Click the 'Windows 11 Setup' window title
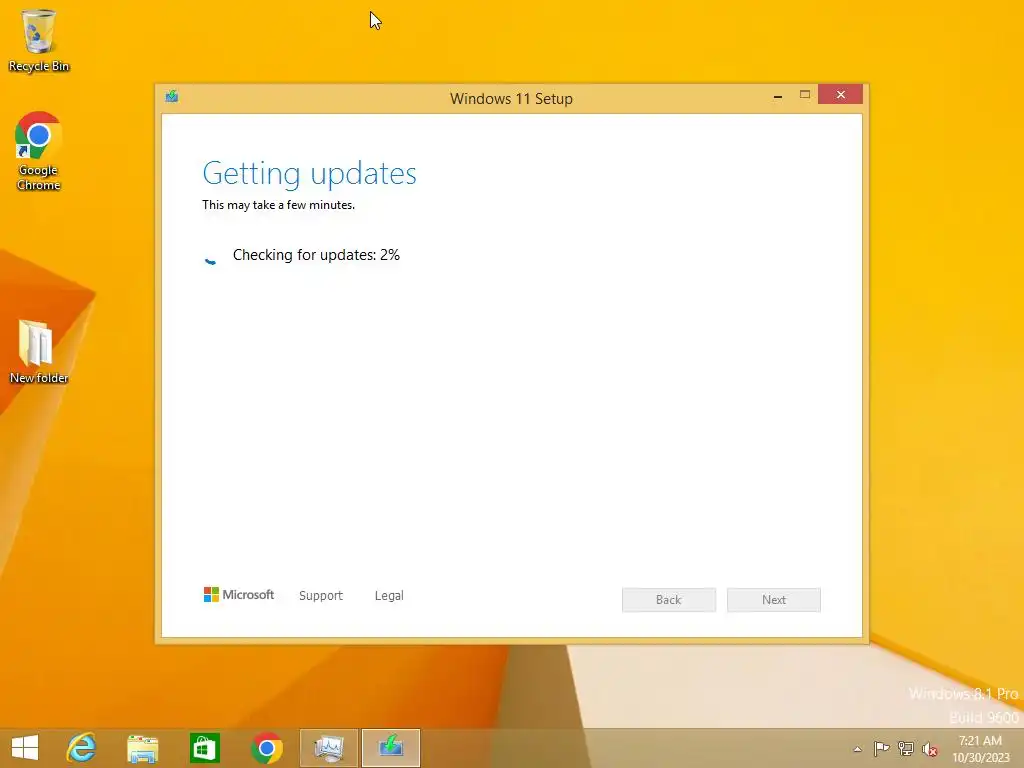Image resolution: width=1024 pixels, height=768 pixels. (511, 99)
